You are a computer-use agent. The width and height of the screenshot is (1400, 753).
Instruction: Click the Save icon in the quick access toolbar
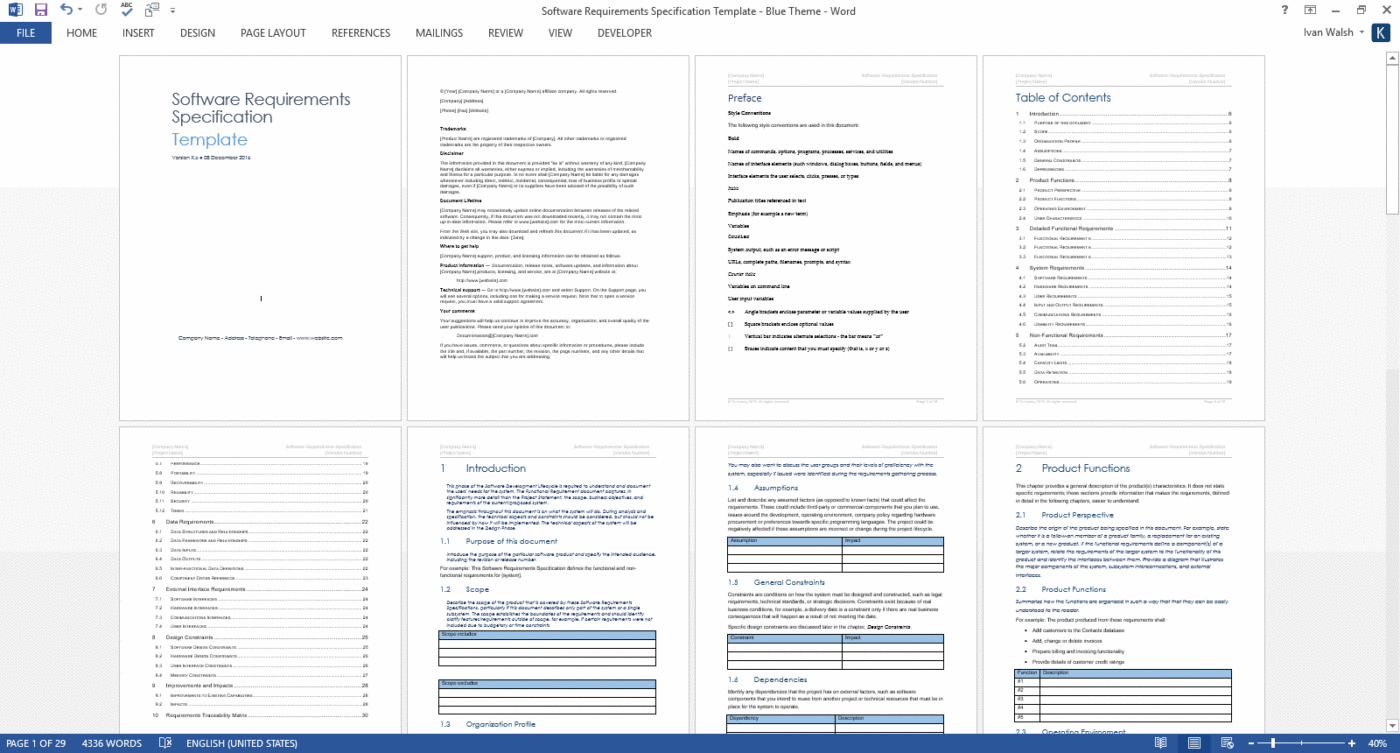point(41,10)
